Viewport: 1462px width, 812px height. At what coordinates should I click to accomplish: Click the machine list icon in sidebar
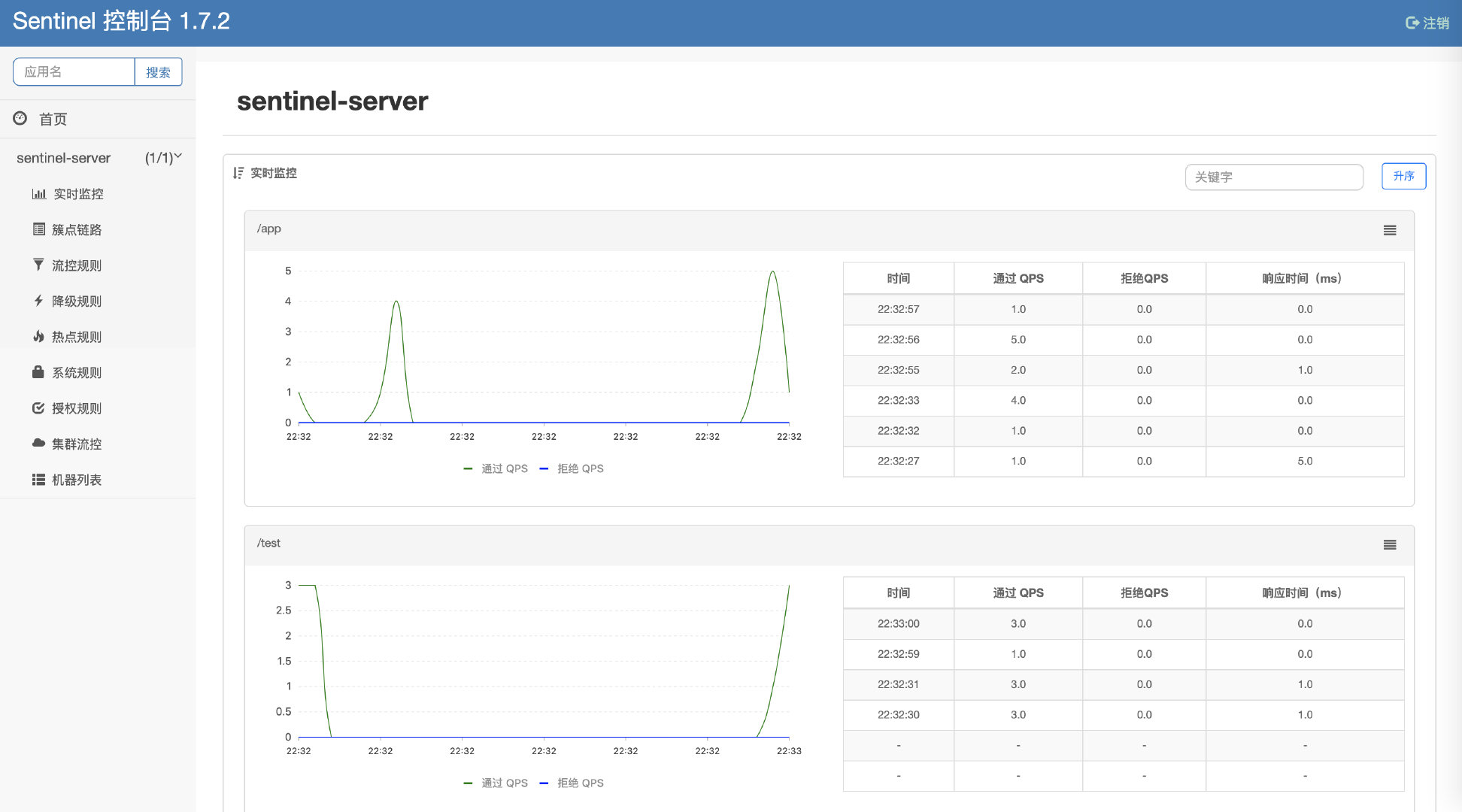click(x=38, y=480)
